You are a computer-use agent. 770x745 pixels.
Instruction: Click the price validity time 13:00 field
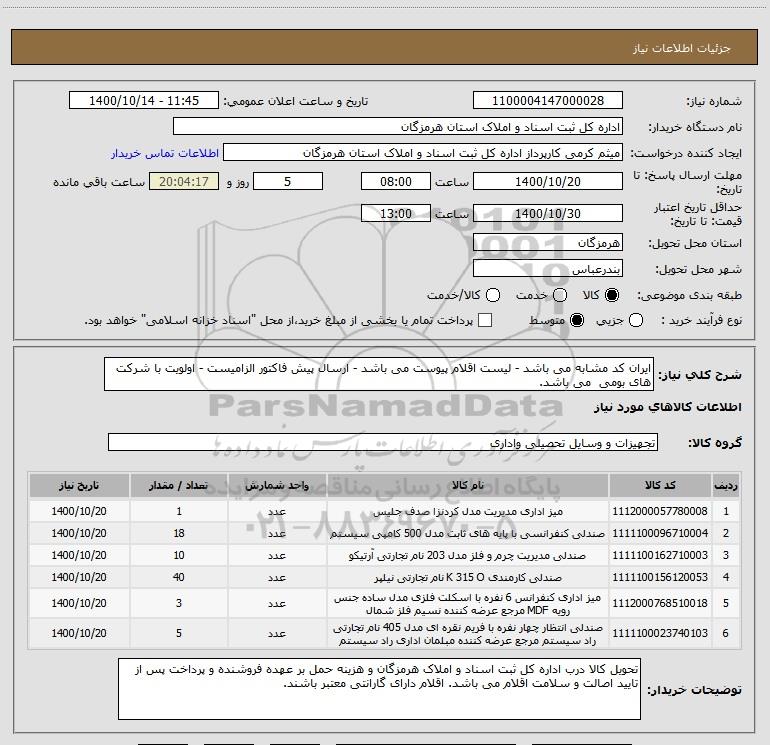396,213
